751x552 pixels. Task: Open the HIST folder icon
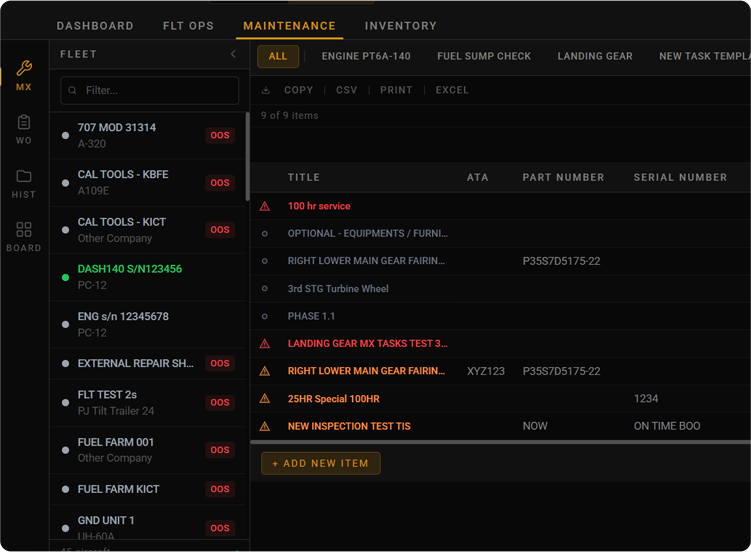tap(24, 176)
